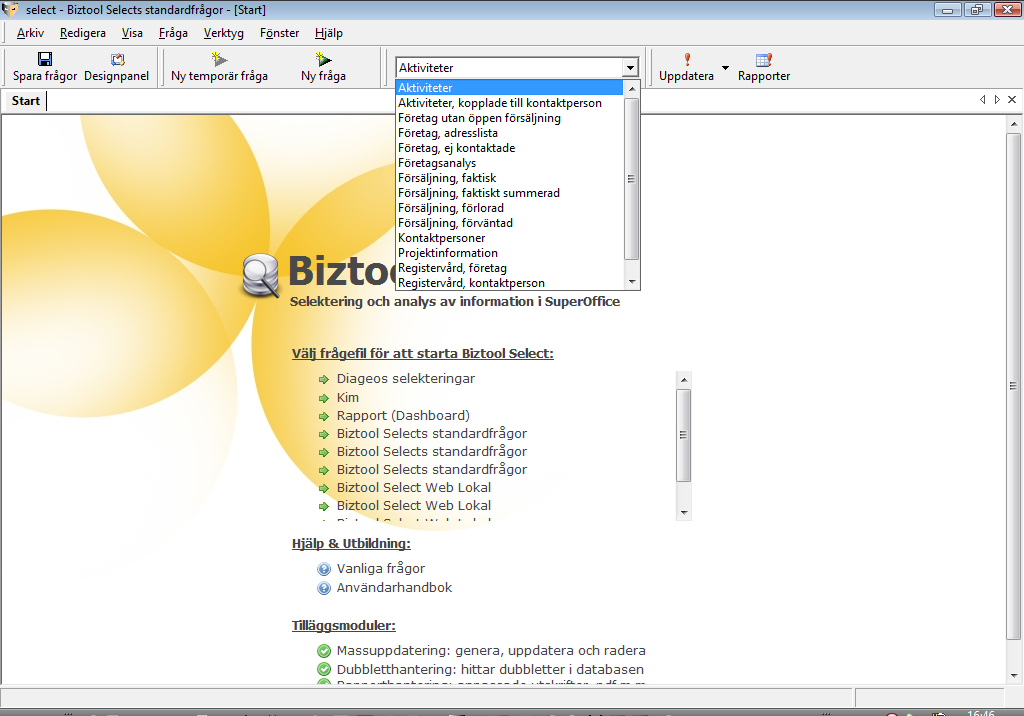Open the Designpanel toolbar icon
The height and width of the screenshot is (716, 1024).
tap(117, 59)
